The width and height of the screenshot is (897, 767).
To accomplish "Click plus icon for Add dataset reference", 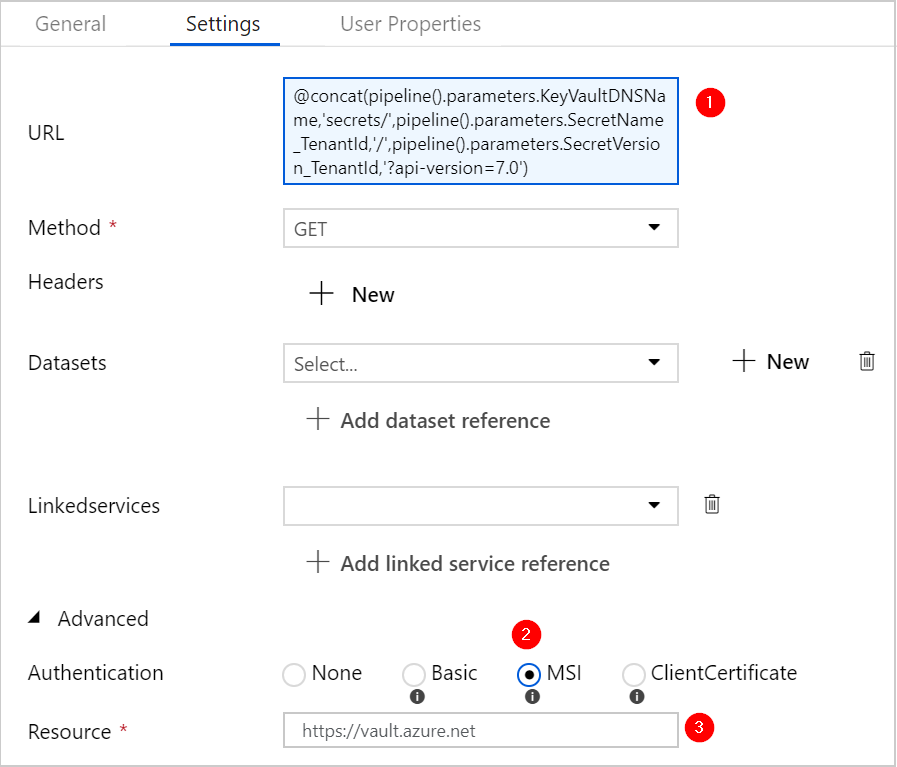I will pyautogui.click(x=318, y=419).
